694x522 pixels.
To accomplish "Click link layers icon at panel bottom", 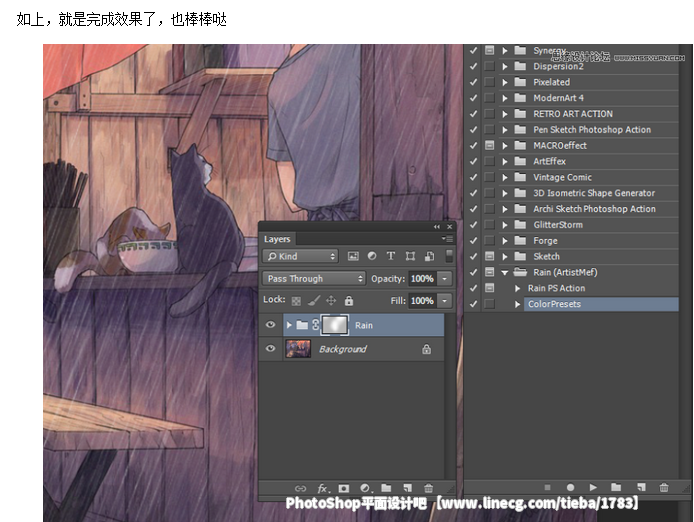I will pyautogui.click(x=300, y=488).
